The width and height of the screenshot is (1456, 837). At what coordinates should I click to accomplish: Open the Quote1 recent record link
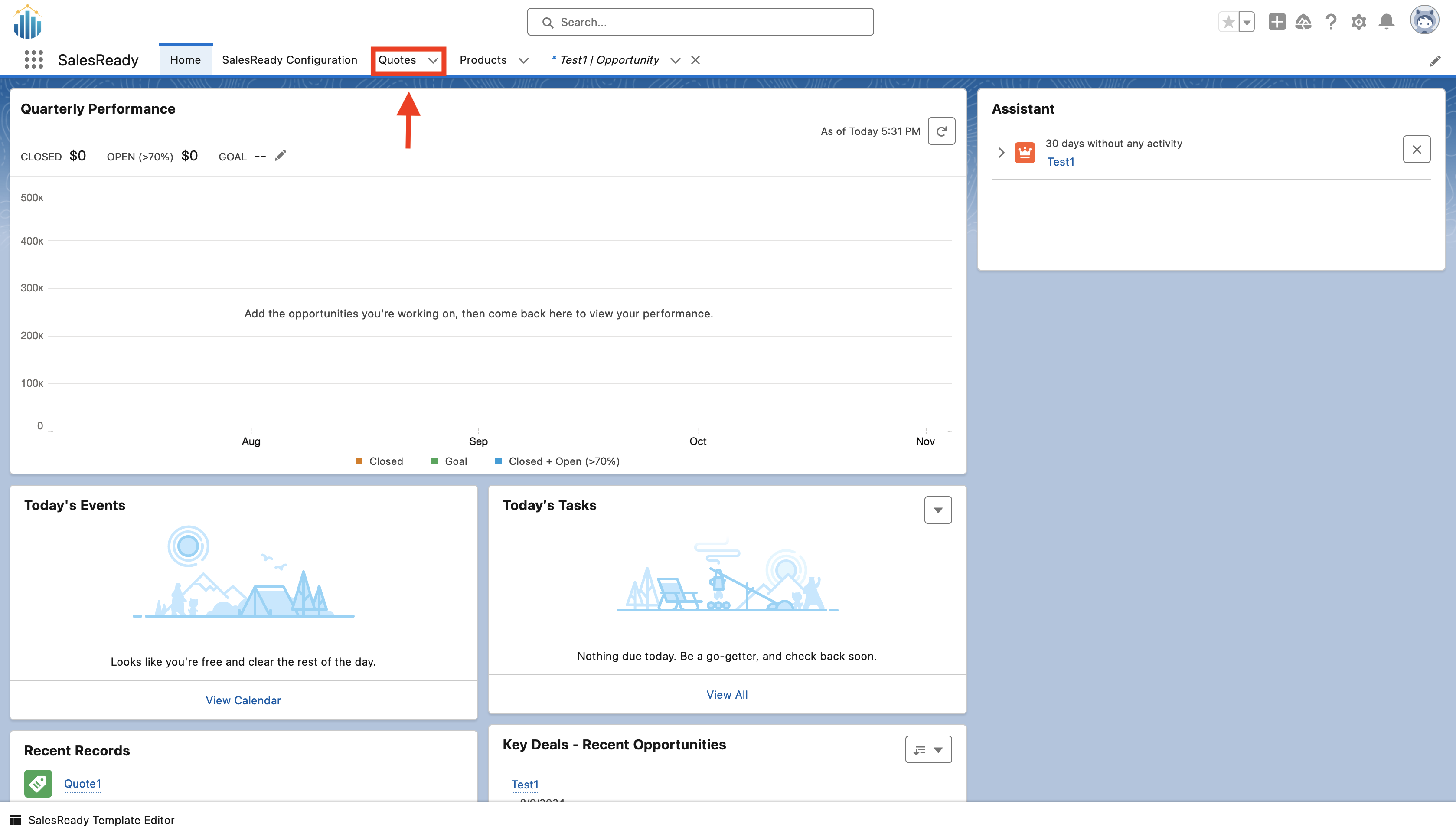82,784
